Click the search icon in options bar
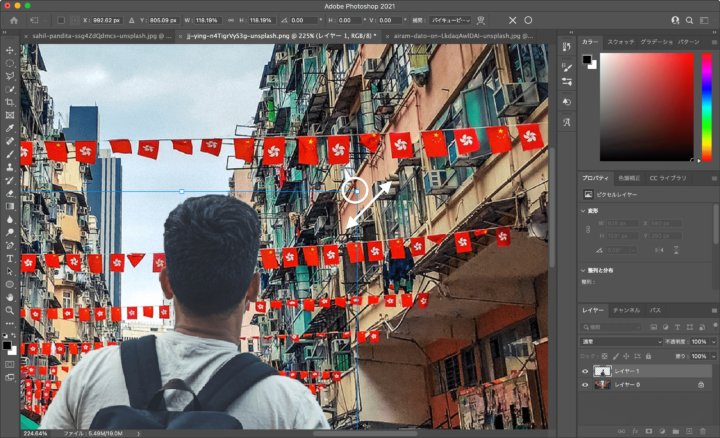 [689, 20]
